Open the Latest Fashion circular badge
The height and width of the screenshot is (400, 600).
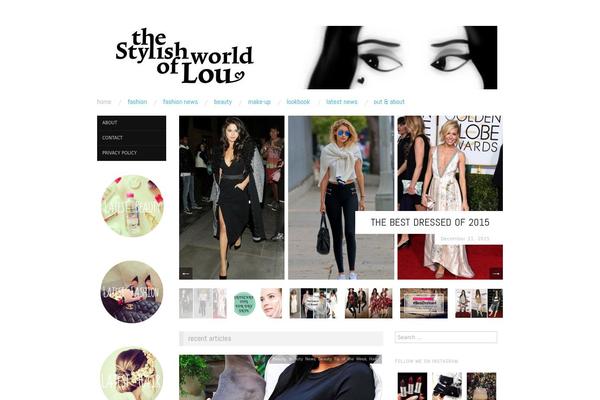[132, 292]
